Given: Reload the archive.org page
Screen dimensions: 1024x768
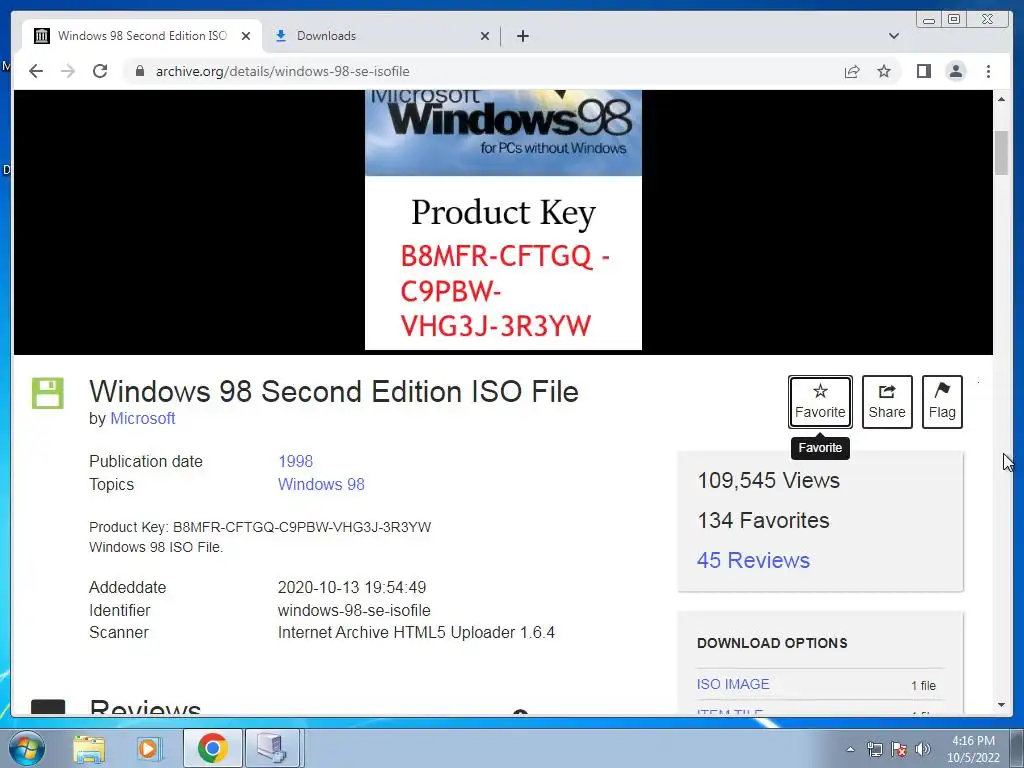Looking at the screenshot, I should click(100, 71).
